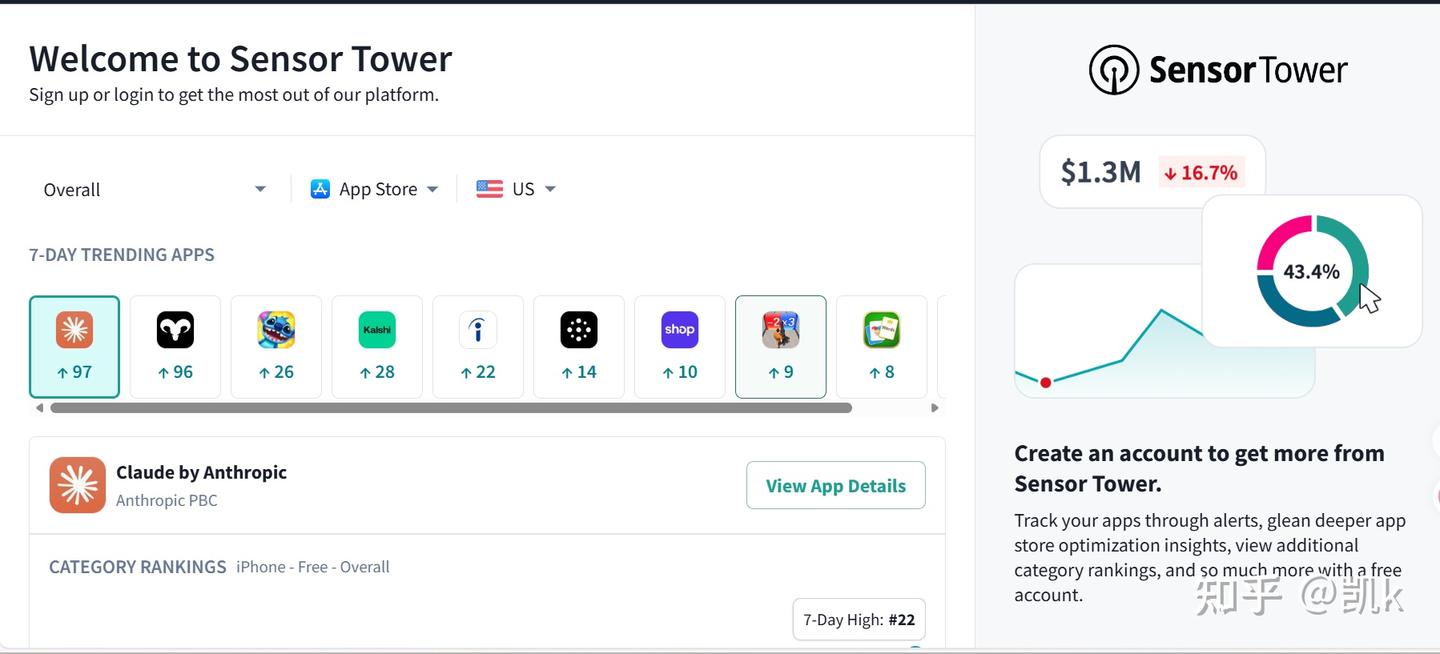Click the red point on the line chart
The height and width of the screenshot is (654, 1440).
coord(1046,383)
